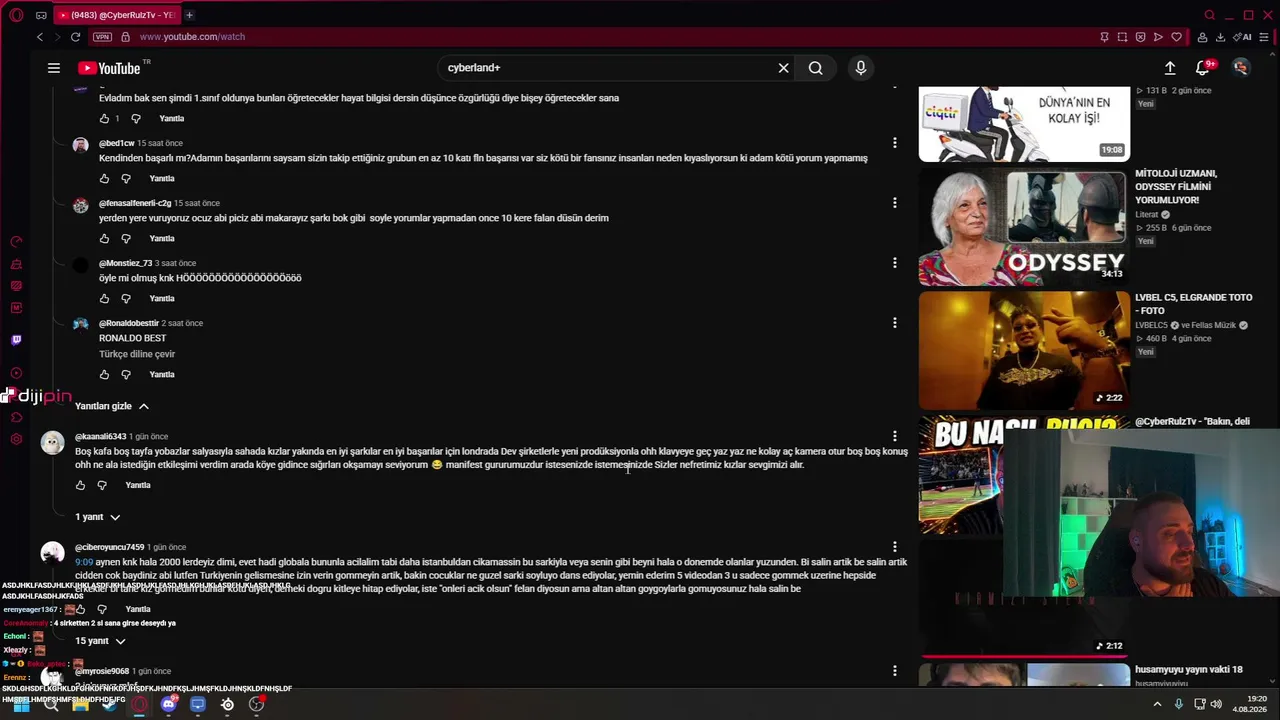This screenshot has width=1280, height=720.
Task: Click 'Türkçe diline çevir' translate link
Action: (137, 354)
